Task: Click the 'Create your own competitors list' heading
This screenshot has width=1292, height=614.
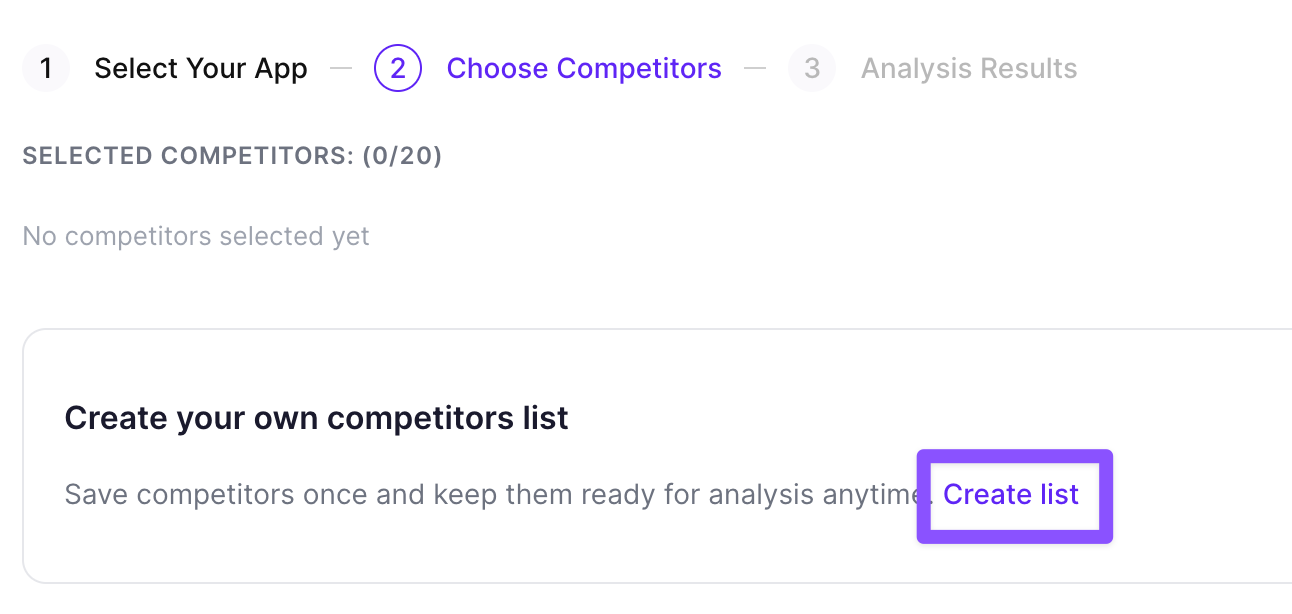Action: (x=316, y=417)
